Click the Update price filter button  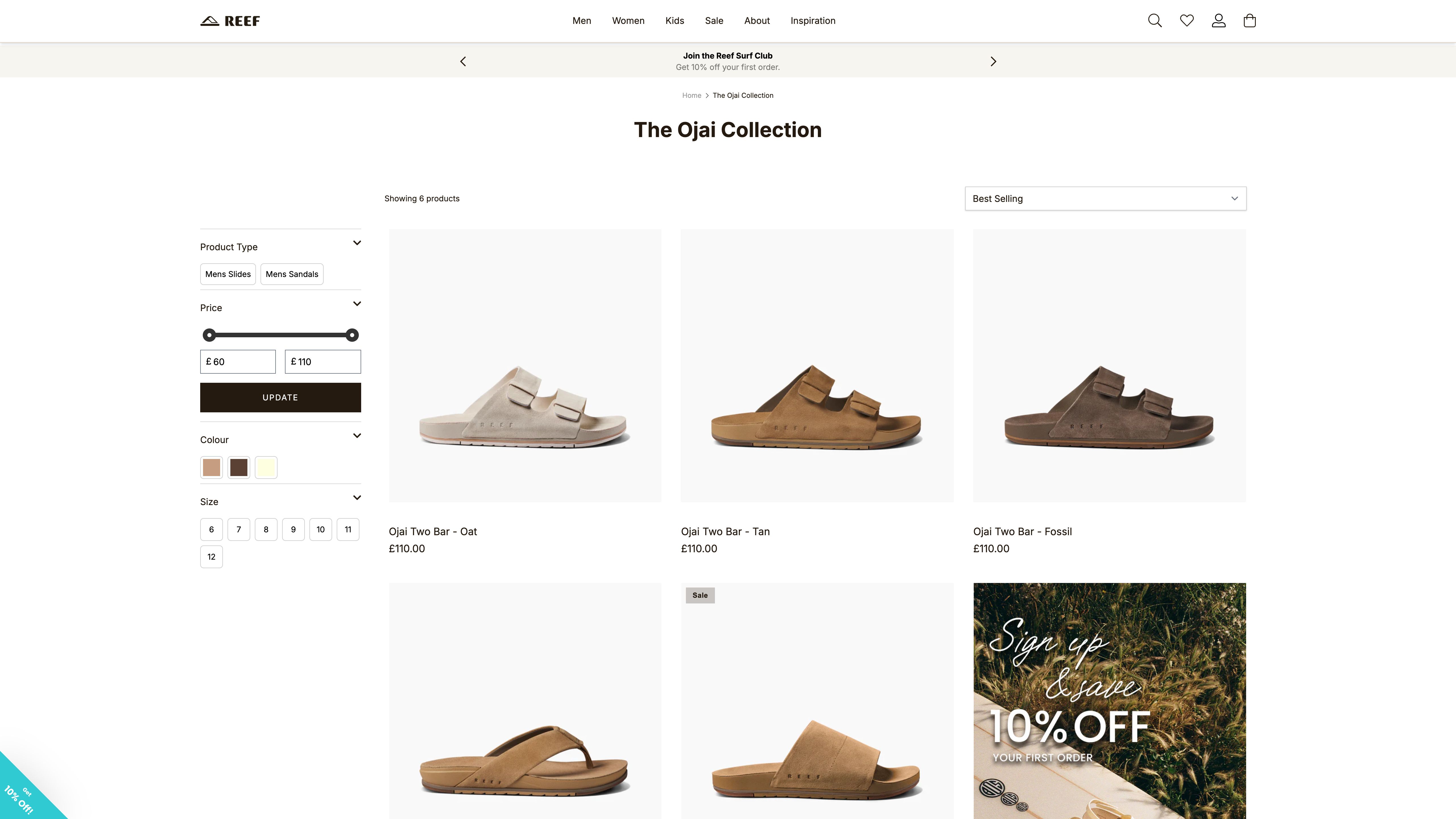click(x=280, y=397)
